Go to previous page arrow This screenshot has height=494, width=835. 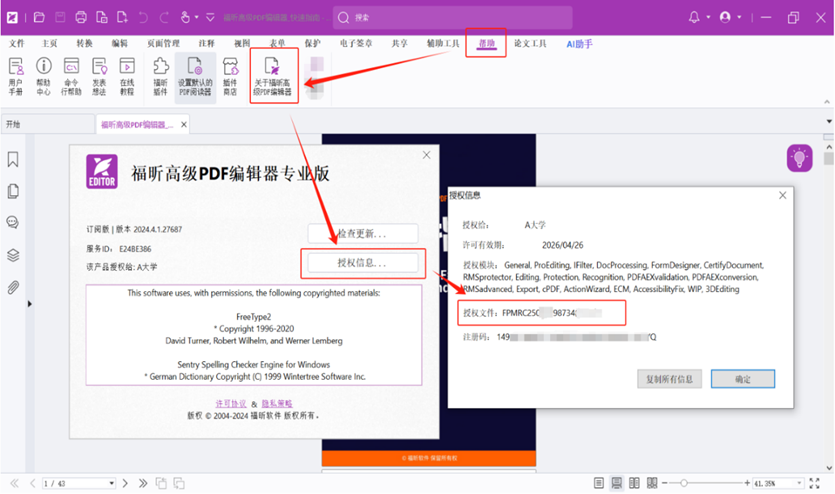[x=32, y=483]
